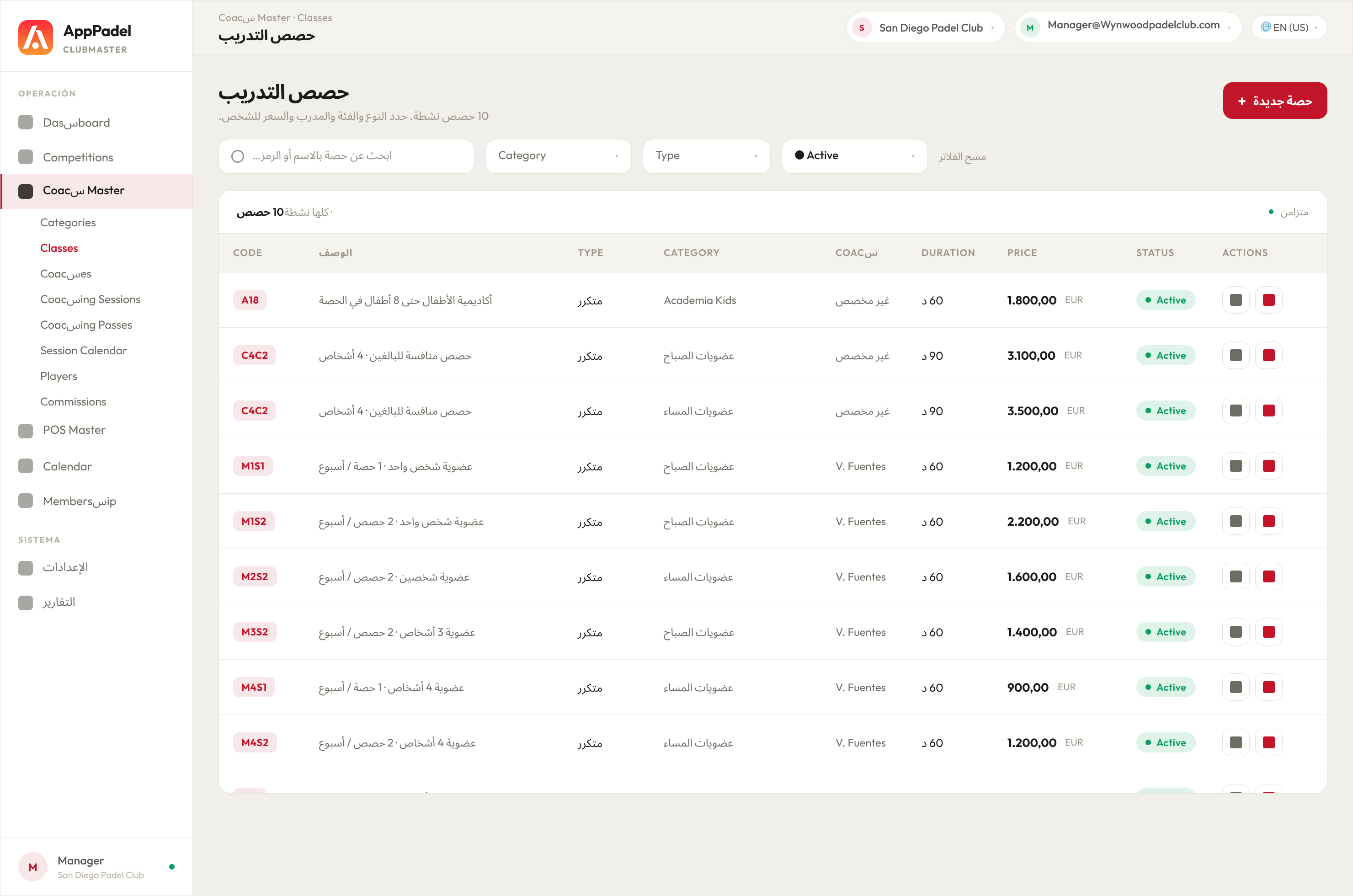
Task: Delete the M1S2 class row
Action: [x=1269, y=521]
